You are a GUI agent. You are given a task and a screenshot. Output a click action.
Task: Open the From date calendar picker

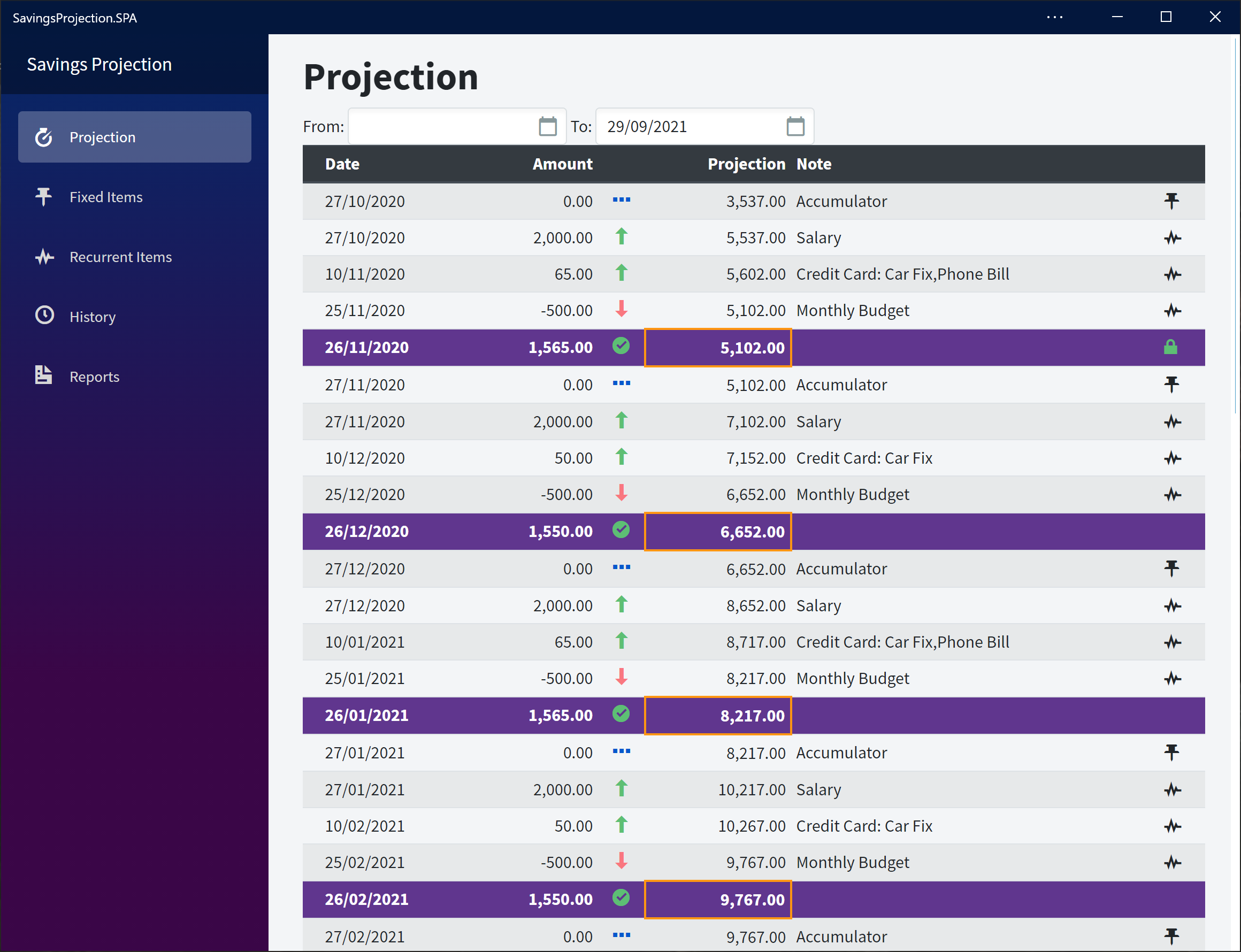coord(547,126)
